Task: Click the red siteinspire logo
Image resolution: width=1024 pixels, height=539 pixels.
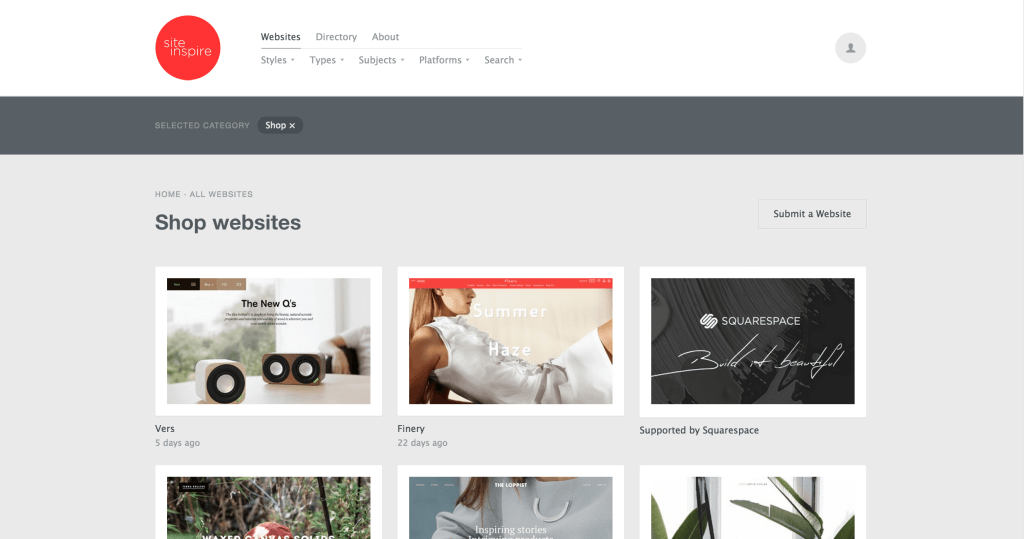Action: tap(187, 48)
